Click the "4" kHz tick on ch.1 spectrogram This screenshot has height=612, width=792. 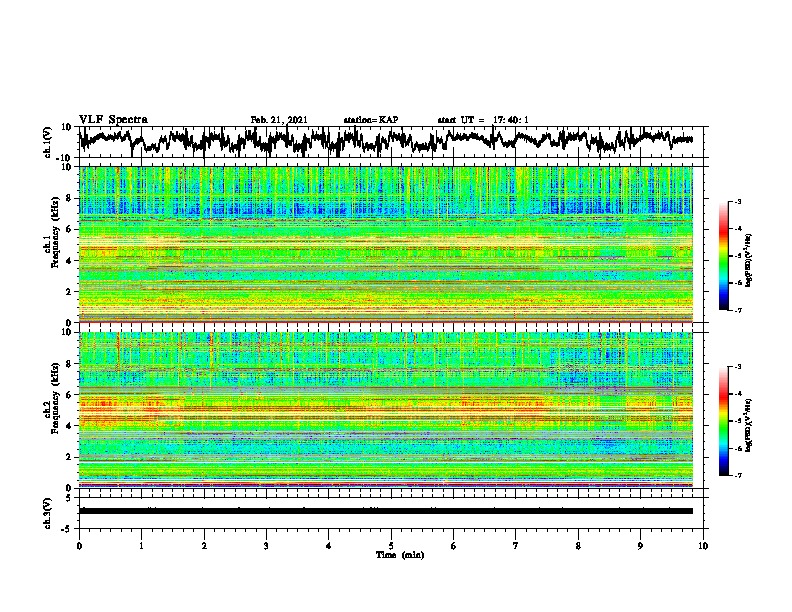[70, 261]
